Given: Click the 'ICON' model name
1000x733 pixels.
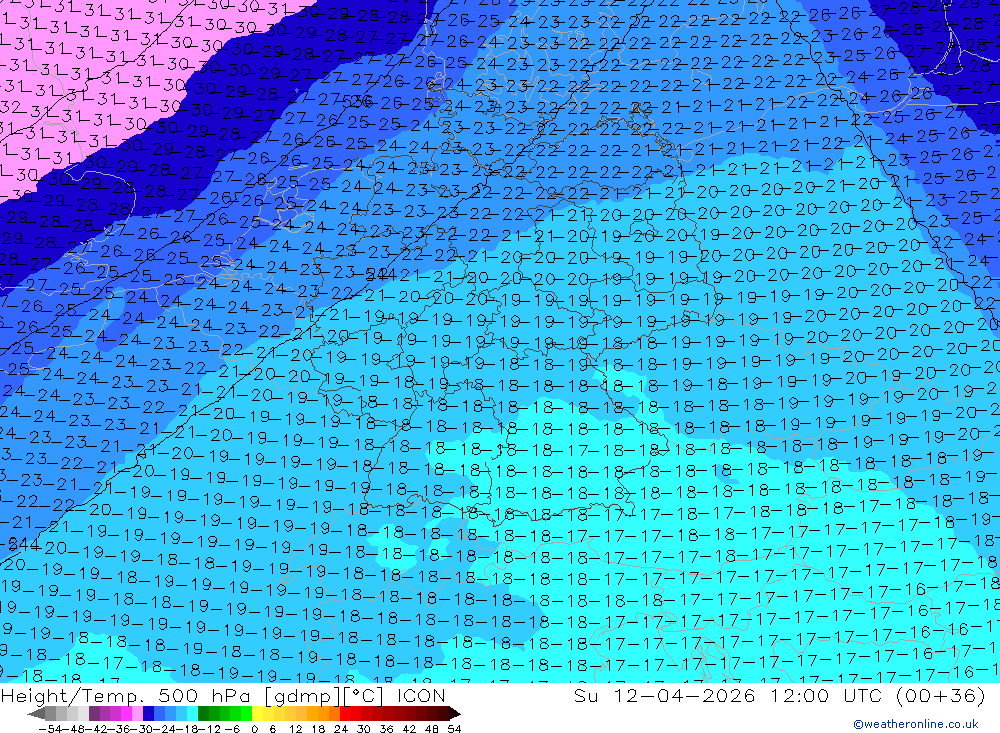Looking at the screenshot, I should 421,695.
